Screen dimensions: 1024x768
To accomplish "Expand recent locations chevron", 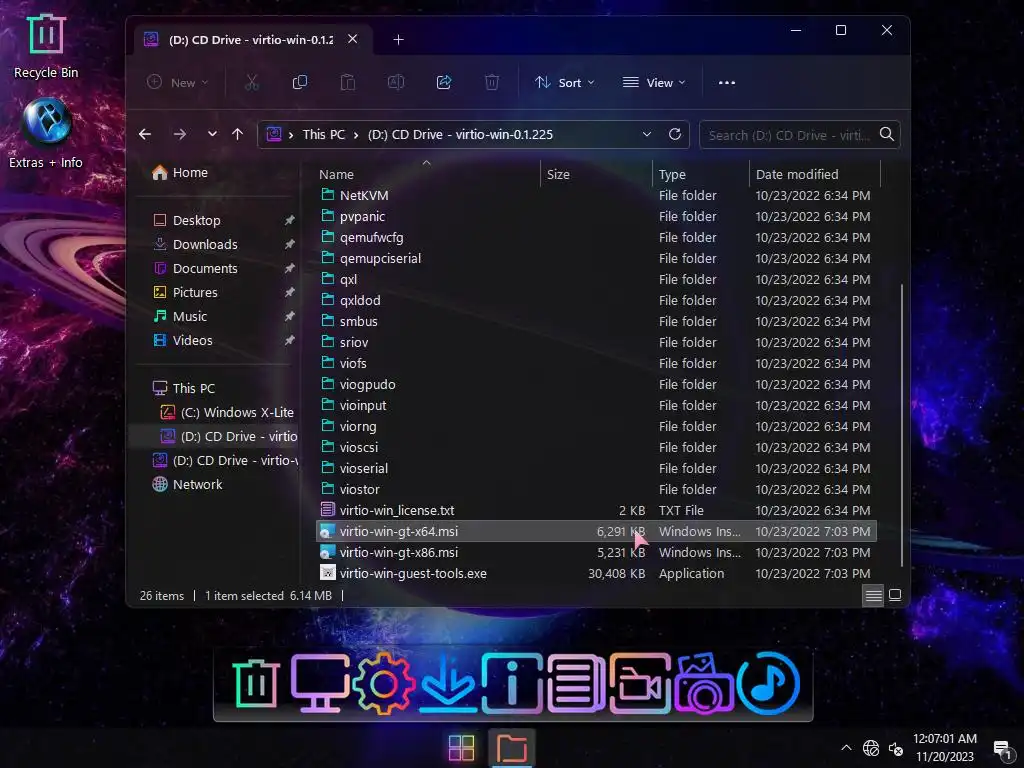I will (212, 134).
